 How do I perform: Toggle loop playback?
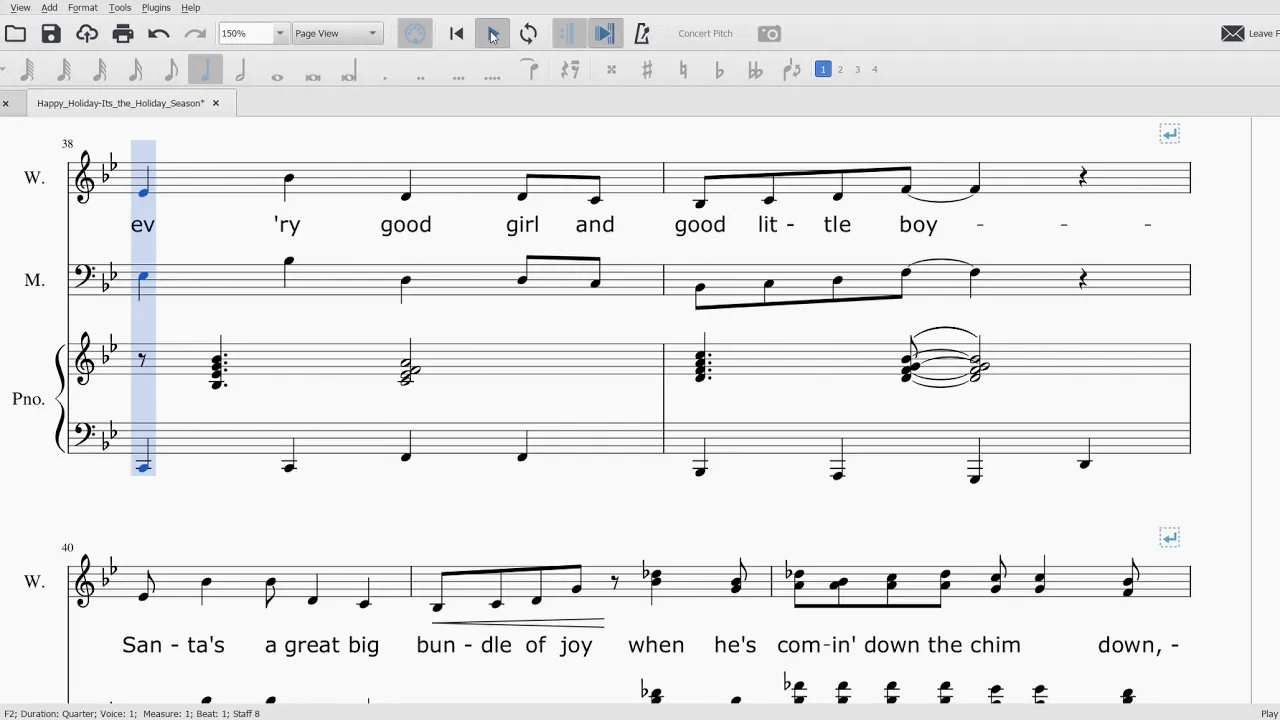(x=528, y=34)
